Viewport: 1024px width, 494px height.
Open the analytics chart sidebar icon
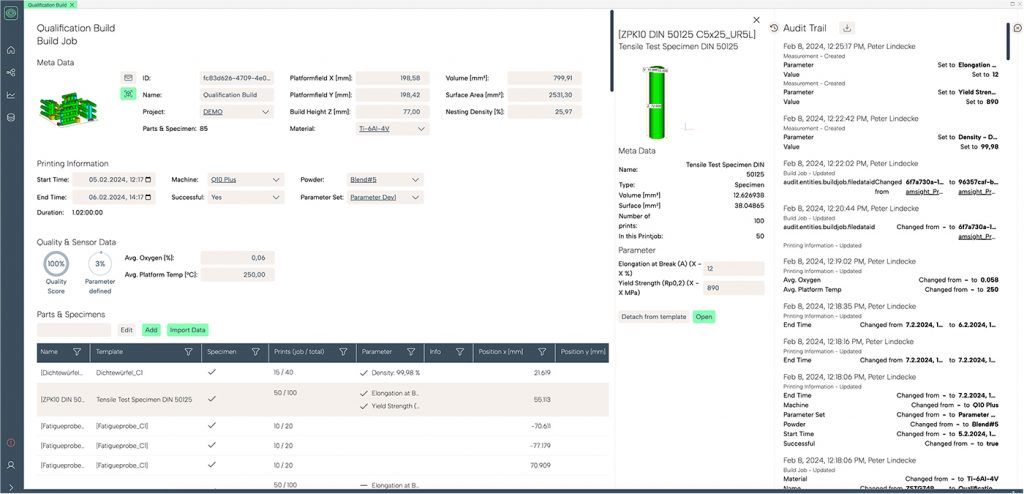tap(10, 95)
